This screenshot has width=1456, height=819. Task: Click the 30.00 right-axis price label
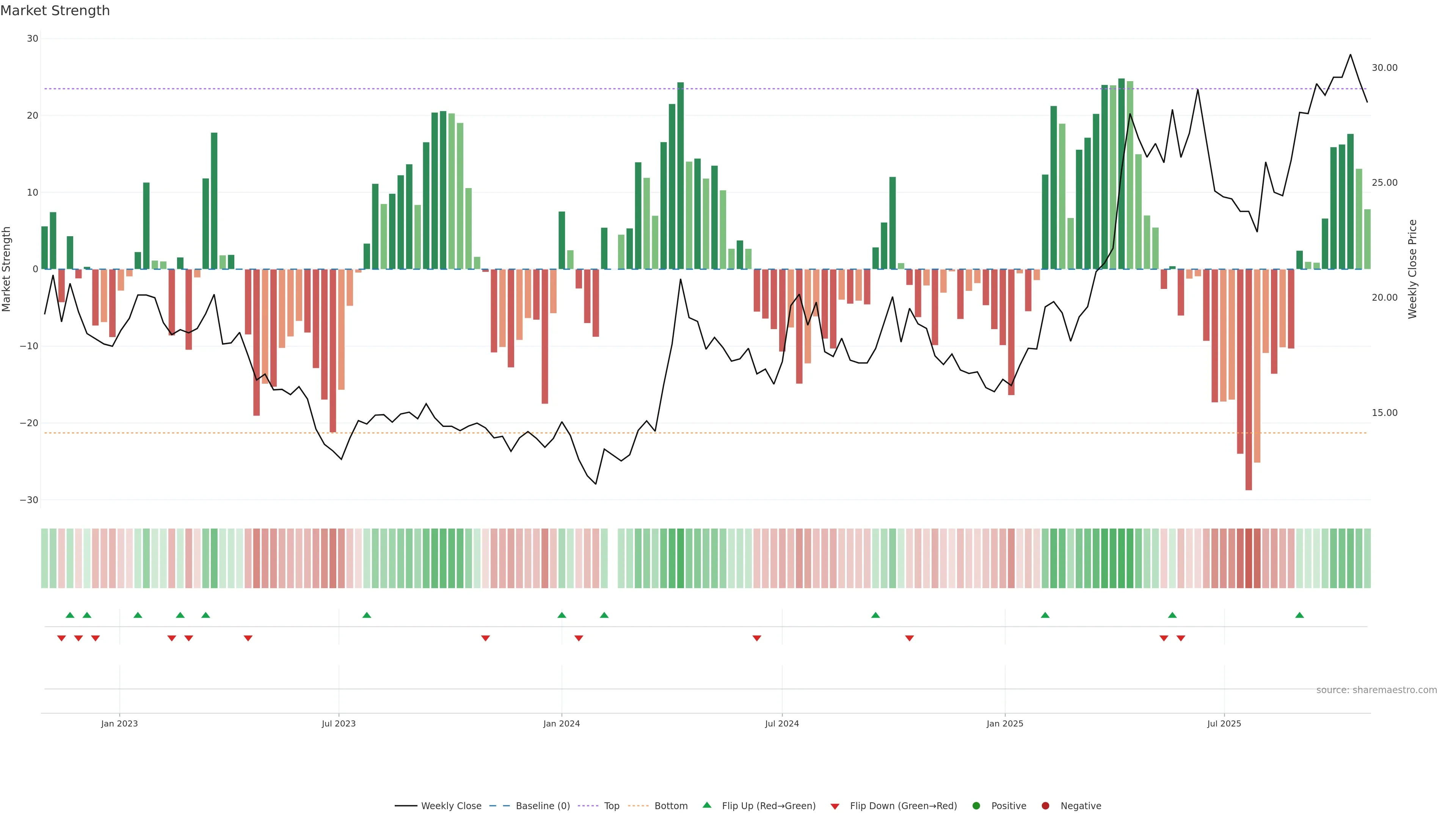click(x=1384, y=68)
